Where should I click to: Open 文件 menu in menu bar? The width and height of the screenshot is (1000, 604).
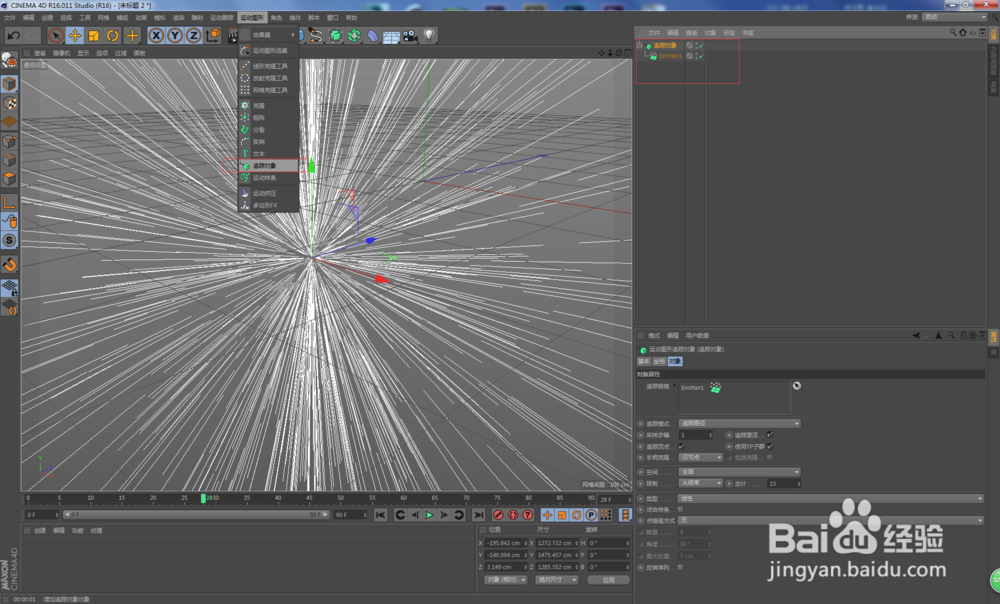click(10, 17)
